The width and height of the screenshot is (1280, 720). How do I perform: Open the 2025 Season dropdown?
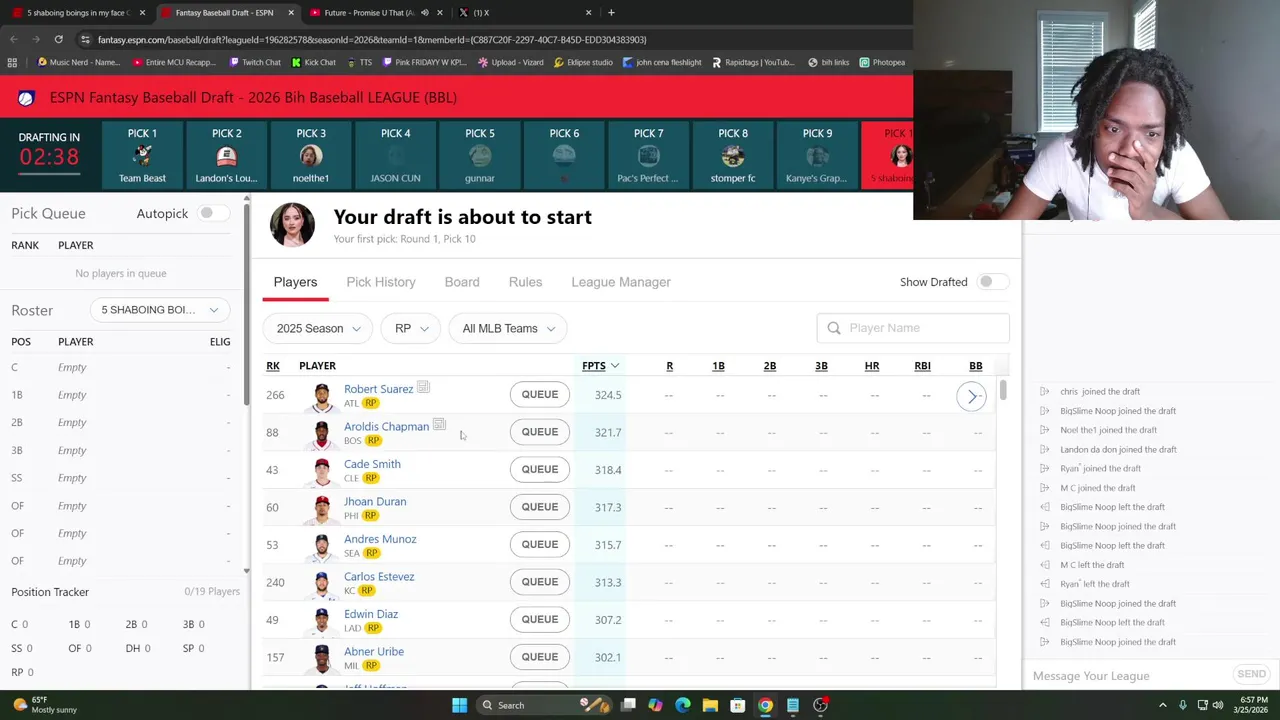[x=318, y=328]
